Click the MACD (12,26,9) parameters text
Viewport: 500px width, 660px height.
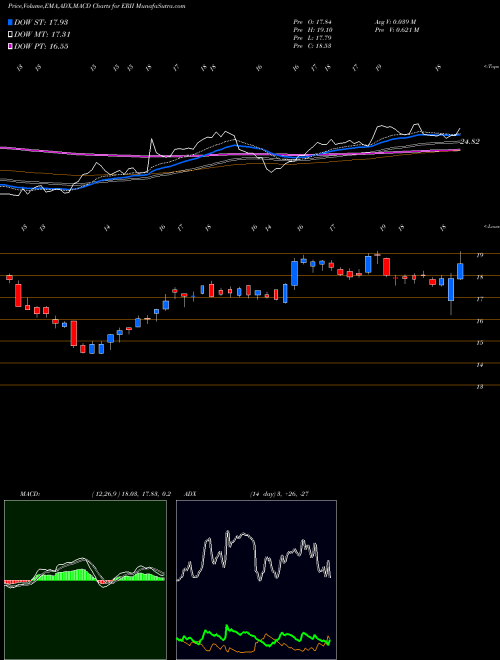point(130,494)
